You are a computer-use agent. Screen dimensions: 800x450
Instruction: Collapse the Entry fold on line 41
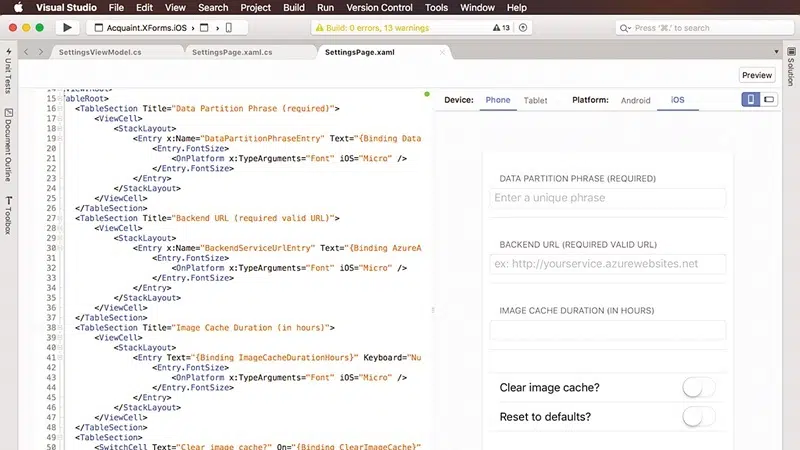click(60, 358)
